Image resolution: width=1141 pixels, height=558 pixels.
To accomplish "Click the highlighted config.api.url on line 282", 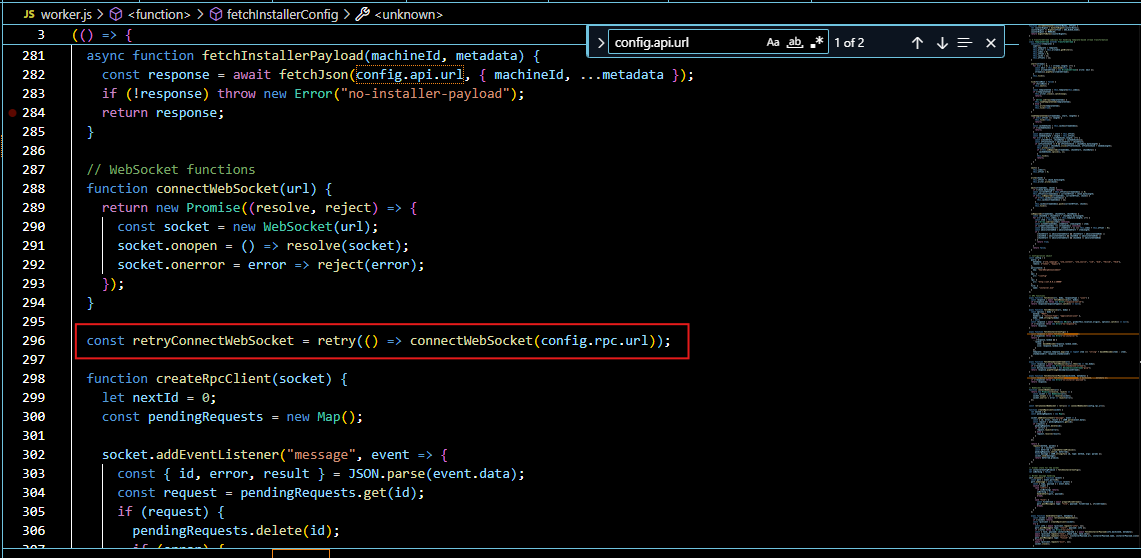I will [x=408, y=75].
